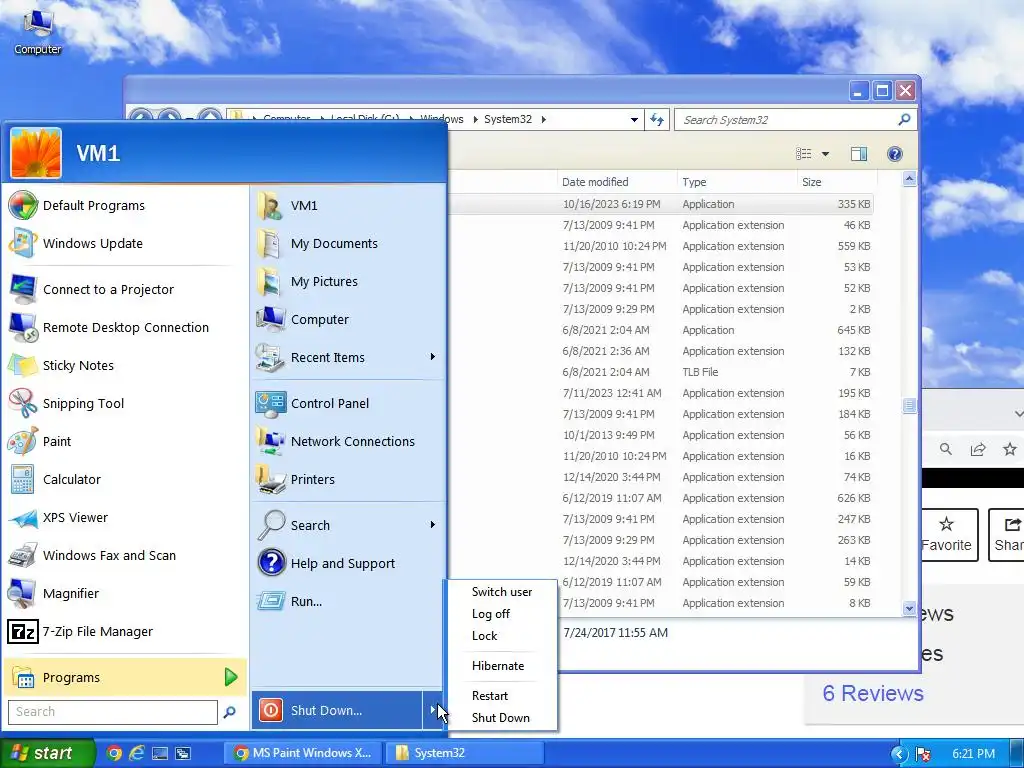Click the file list scrollbar down arrow

[x=909, y=608]
